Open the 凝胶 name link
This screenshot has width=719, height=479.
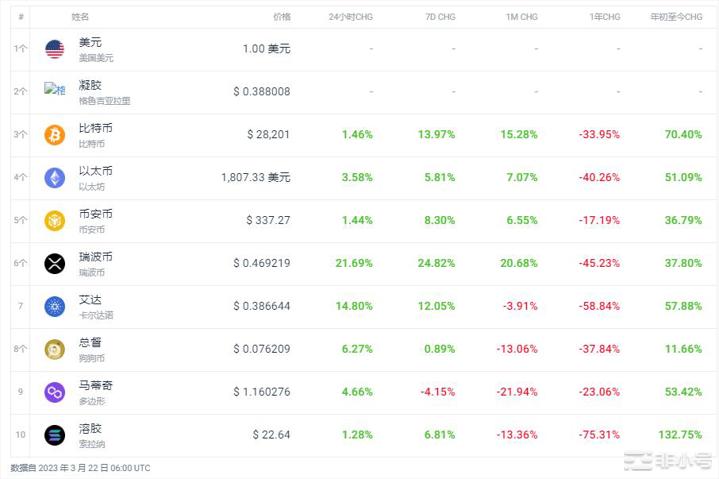[x=90, y=85]
